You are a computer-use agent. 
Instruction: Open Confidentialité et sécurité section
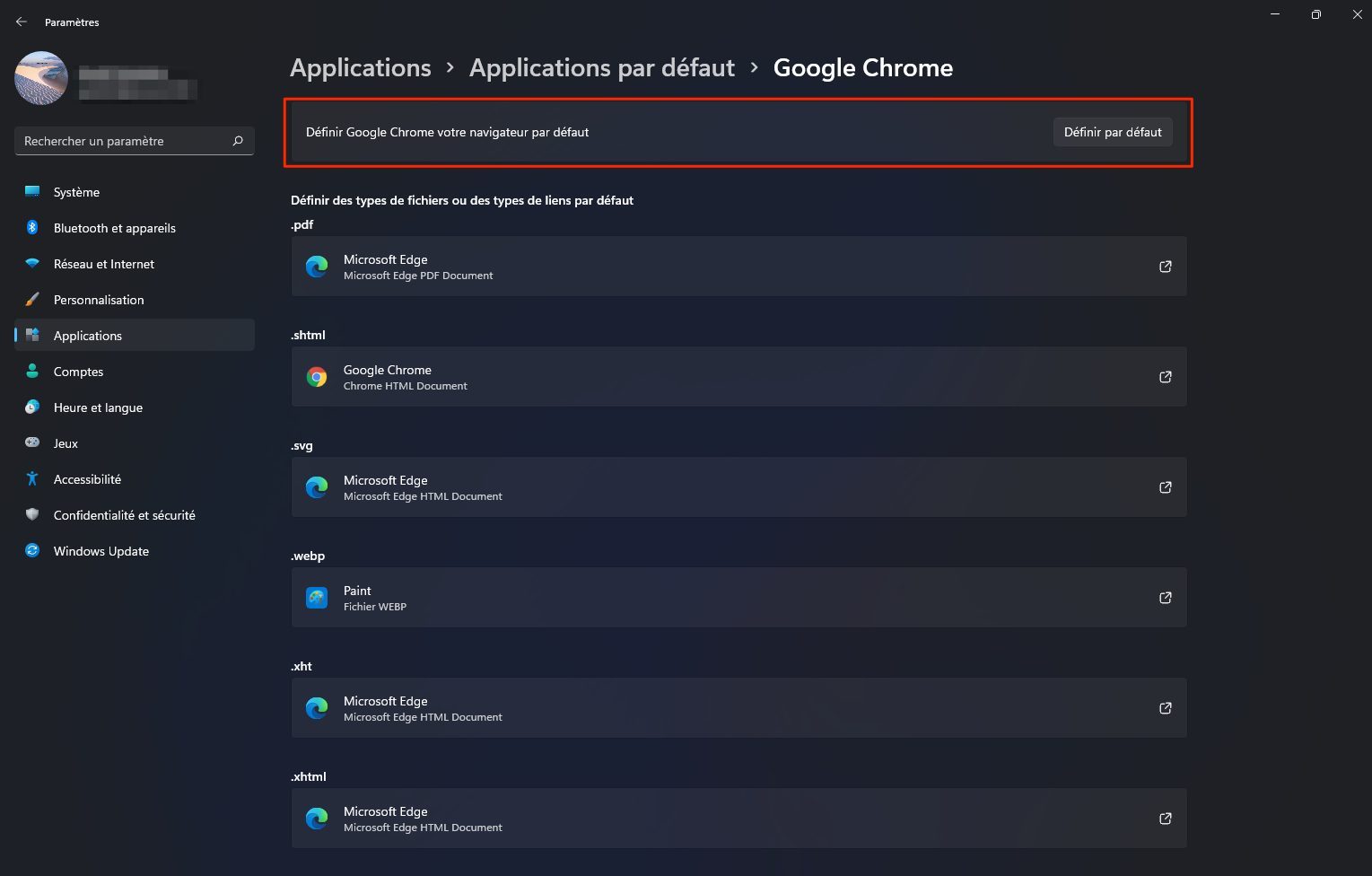[x=135, y=515]
